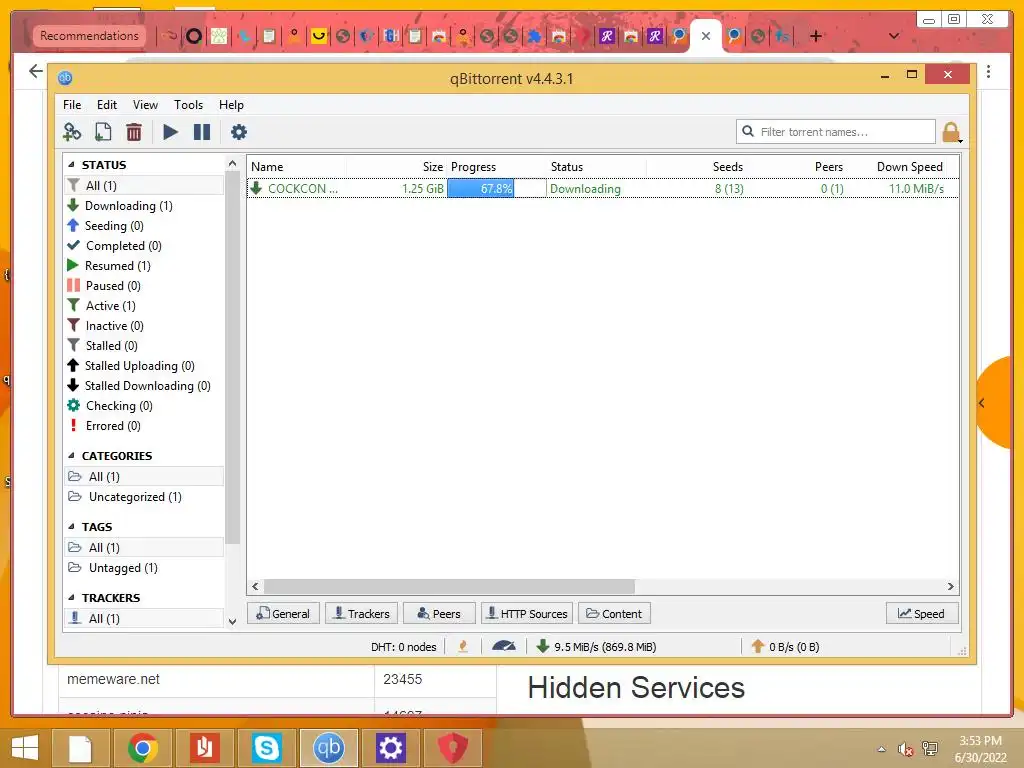This screenshot has width=1024, height=768.
Task: Open Chrome from the taskbar
Action: pyautogui.click(x=142, y=748)
